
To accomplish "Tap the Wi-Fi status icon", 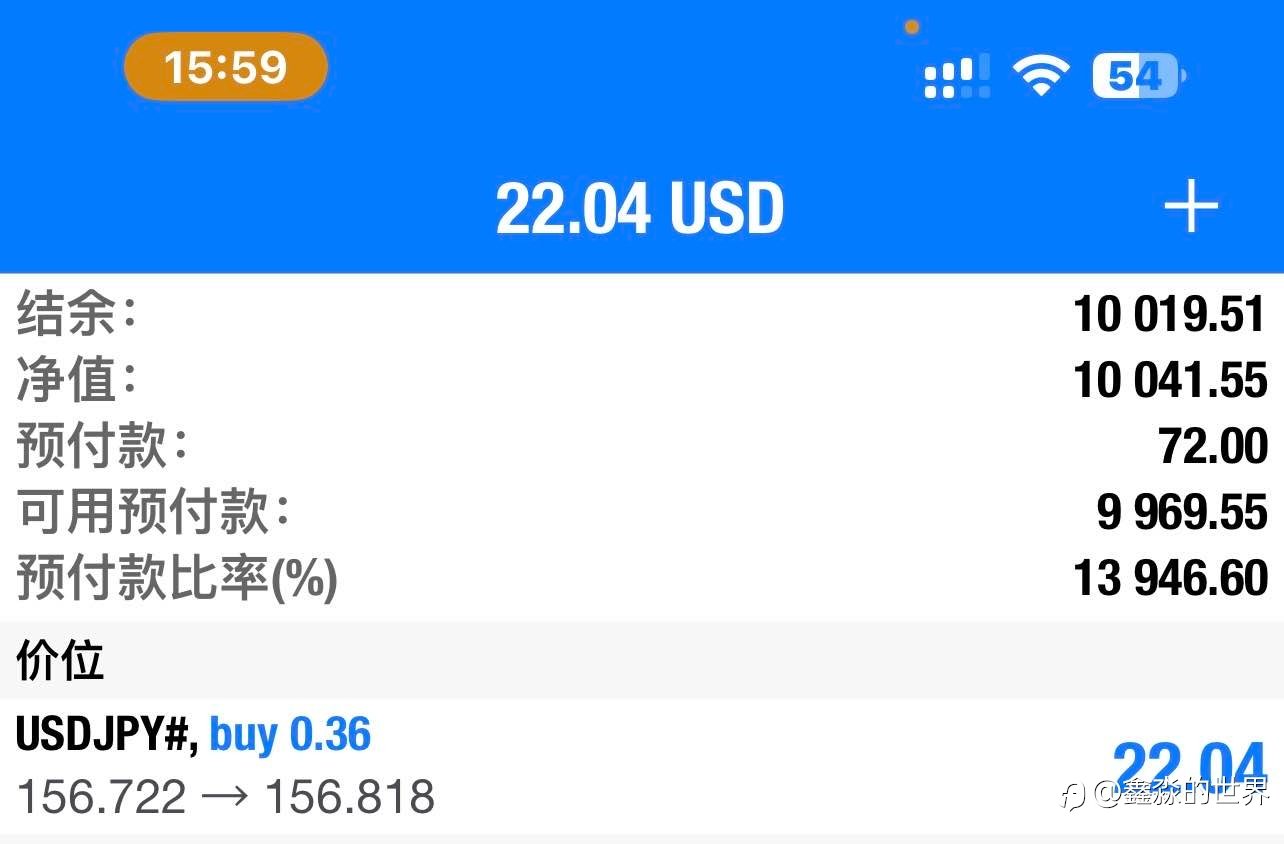I will [x=1040, y=76].
